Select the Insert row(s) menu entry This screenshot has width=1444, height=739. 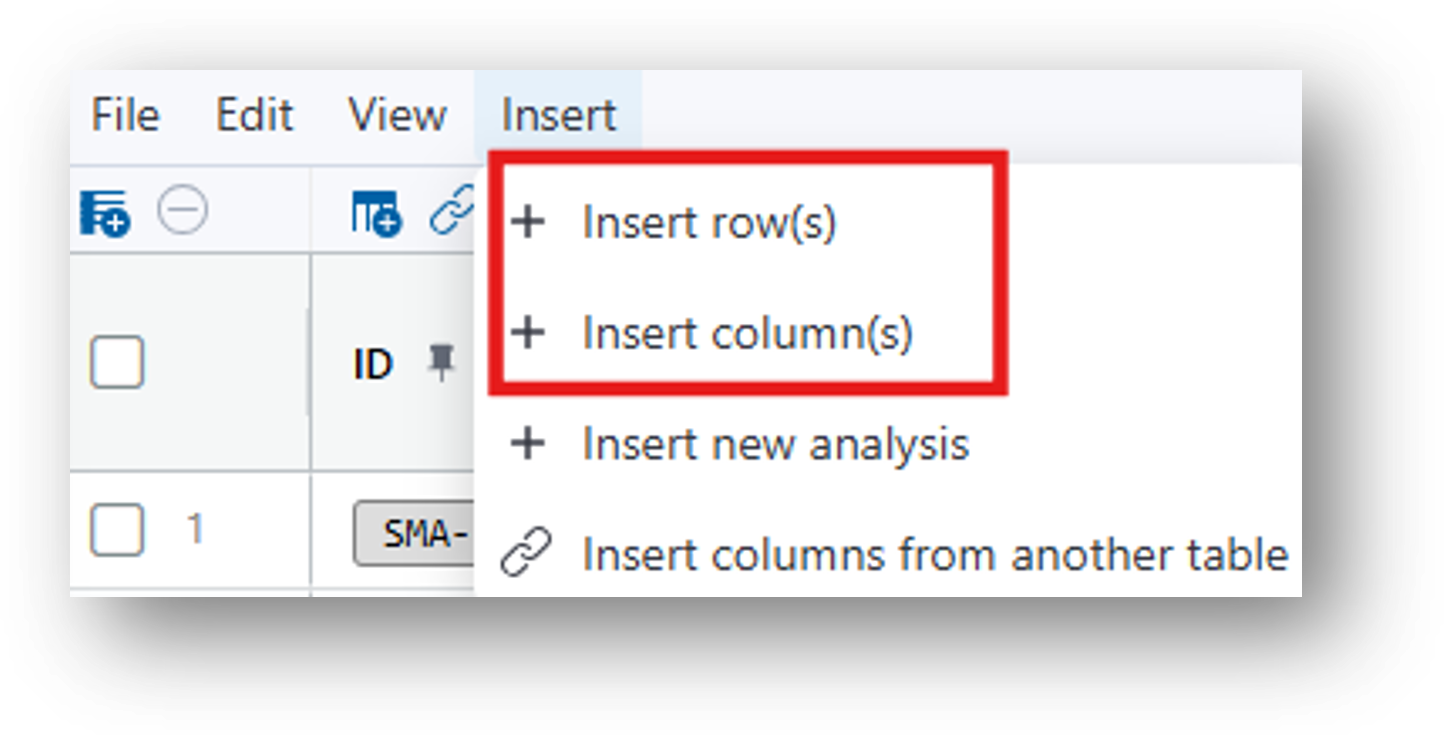point(709,223)
